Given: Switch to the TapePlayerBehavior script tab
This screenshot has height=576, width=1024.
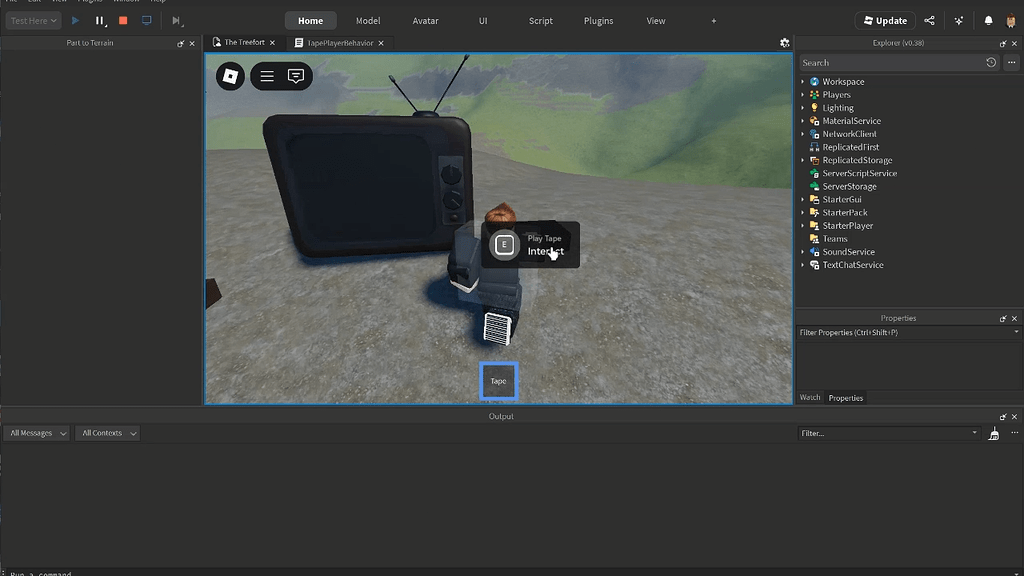Looking at the screenshot, I should click(340, 42).
